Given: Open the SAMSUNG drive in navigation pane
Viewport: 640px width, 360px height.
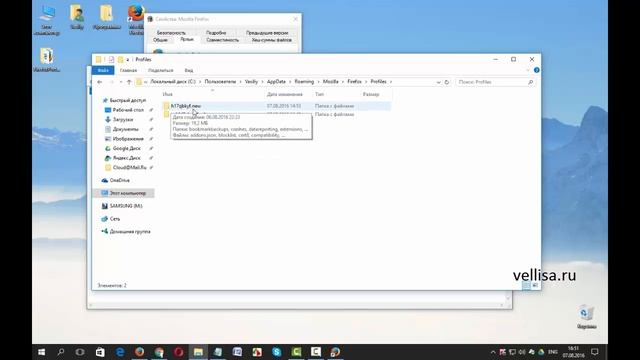Looking at the screenshot, I should (126, 206).
